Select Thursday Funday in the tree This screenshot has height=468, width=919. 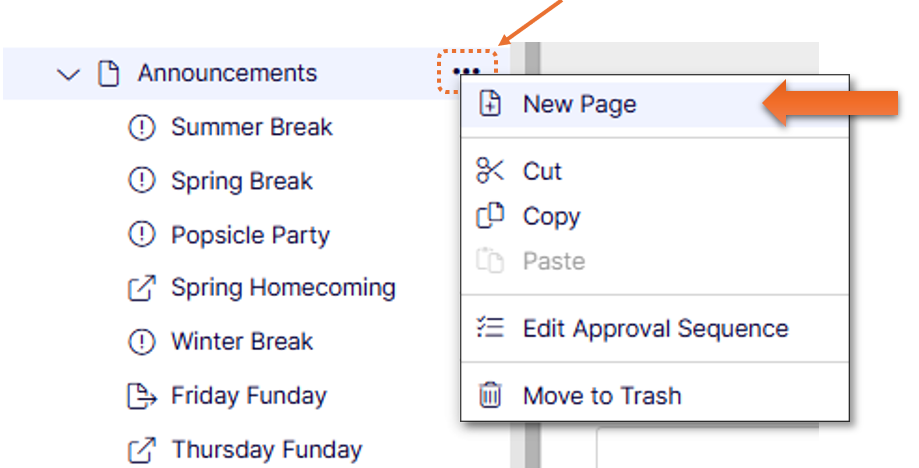[x=267, y=450]
